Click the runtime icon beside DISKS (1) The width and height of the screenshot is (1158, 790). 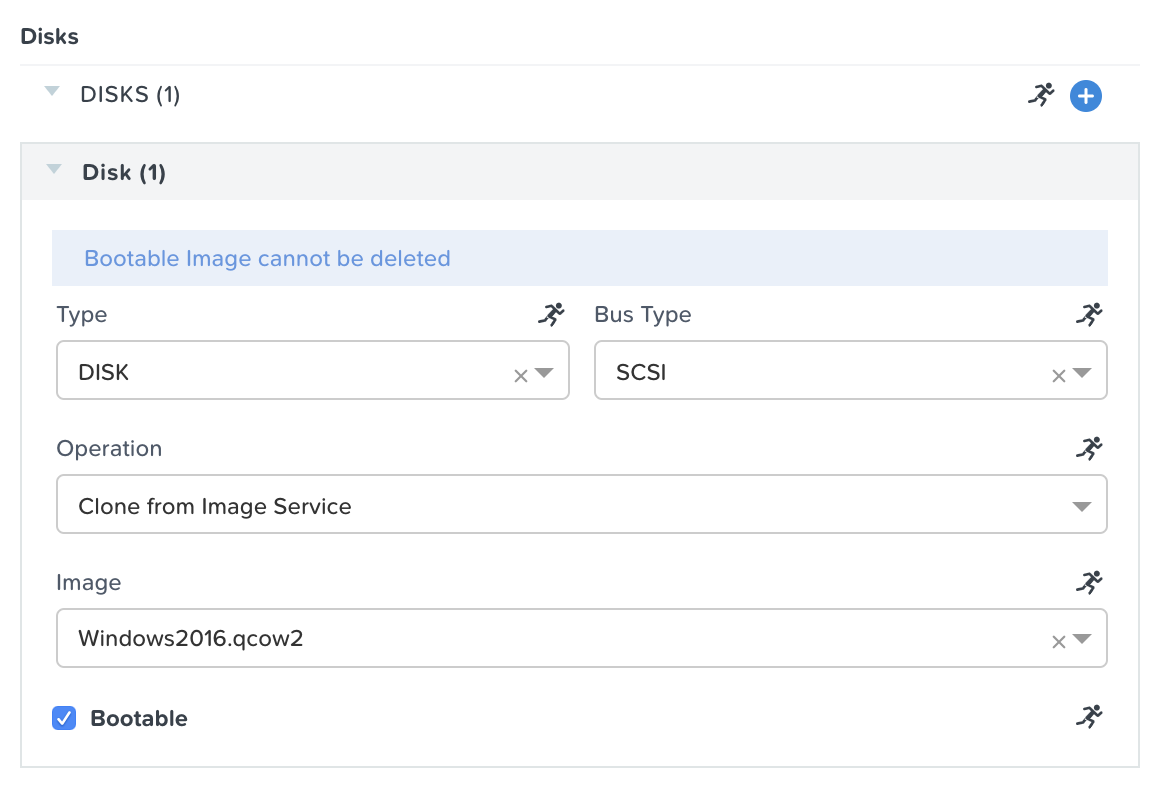[x=1041, y=95]
